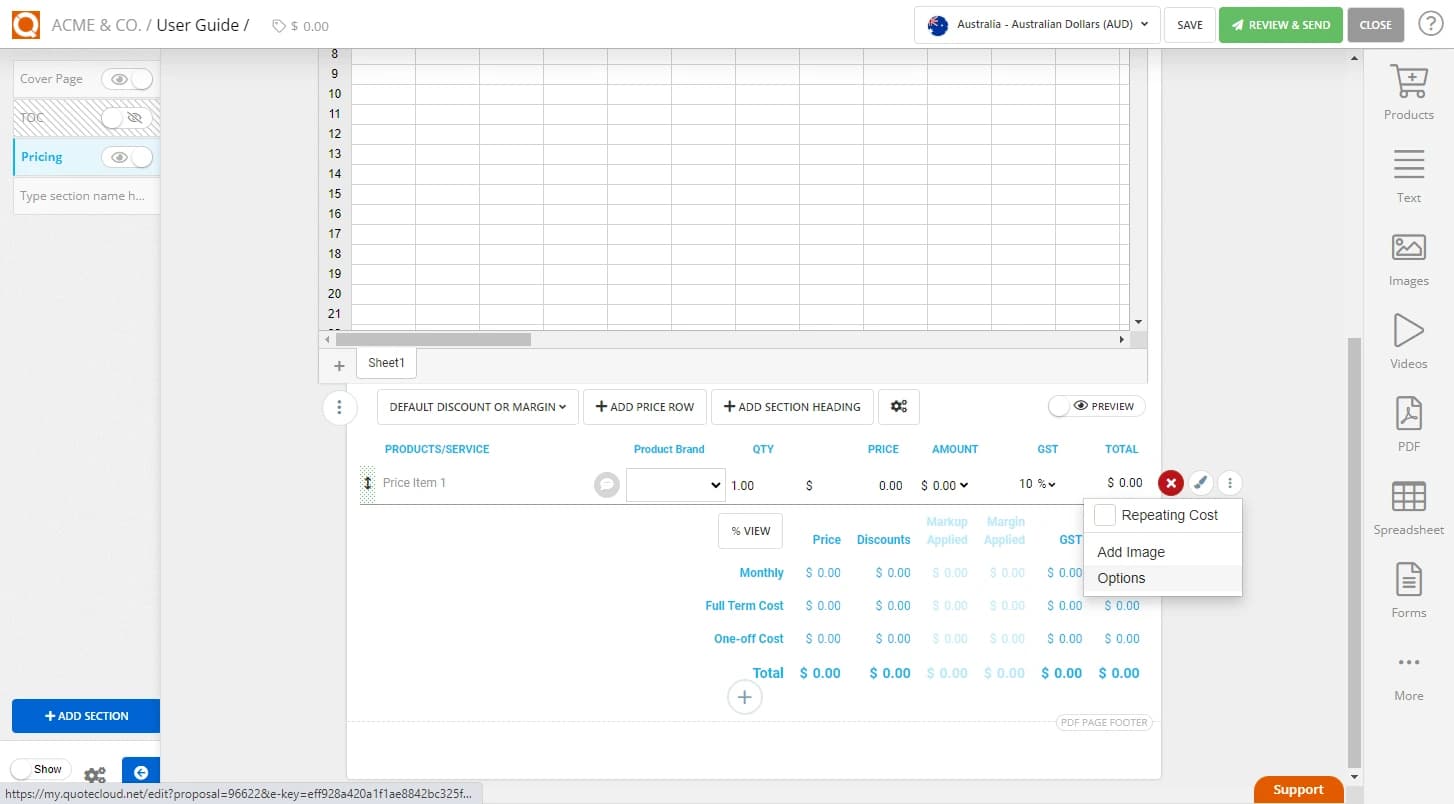
Task: Enable the Repeating Cost checkbox
Action: click(1104, 515)
